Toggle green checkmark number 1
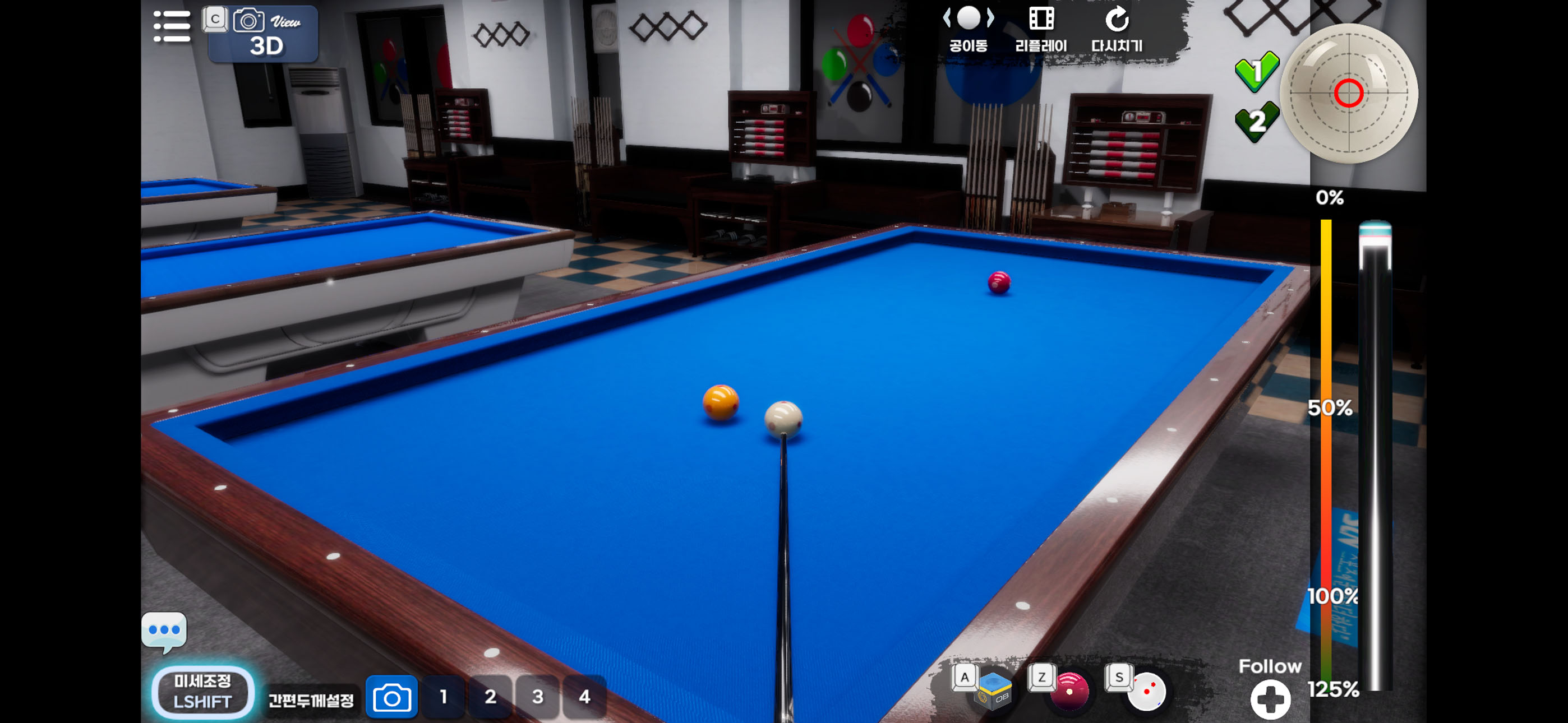This screenshot has height=723, width=1568. point(1256,72)
